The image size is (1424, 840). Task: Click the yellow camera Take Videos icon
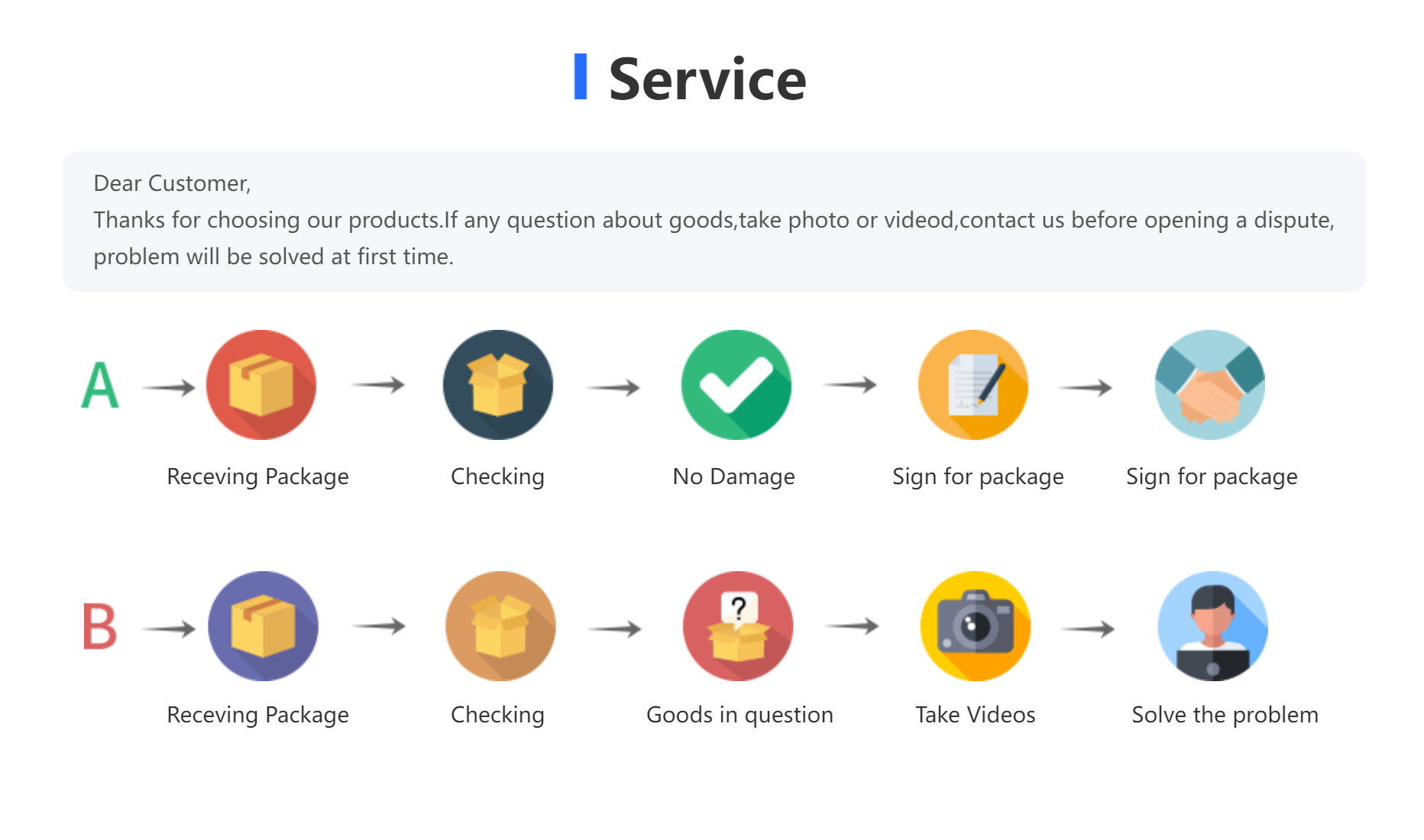click(976, 626)
